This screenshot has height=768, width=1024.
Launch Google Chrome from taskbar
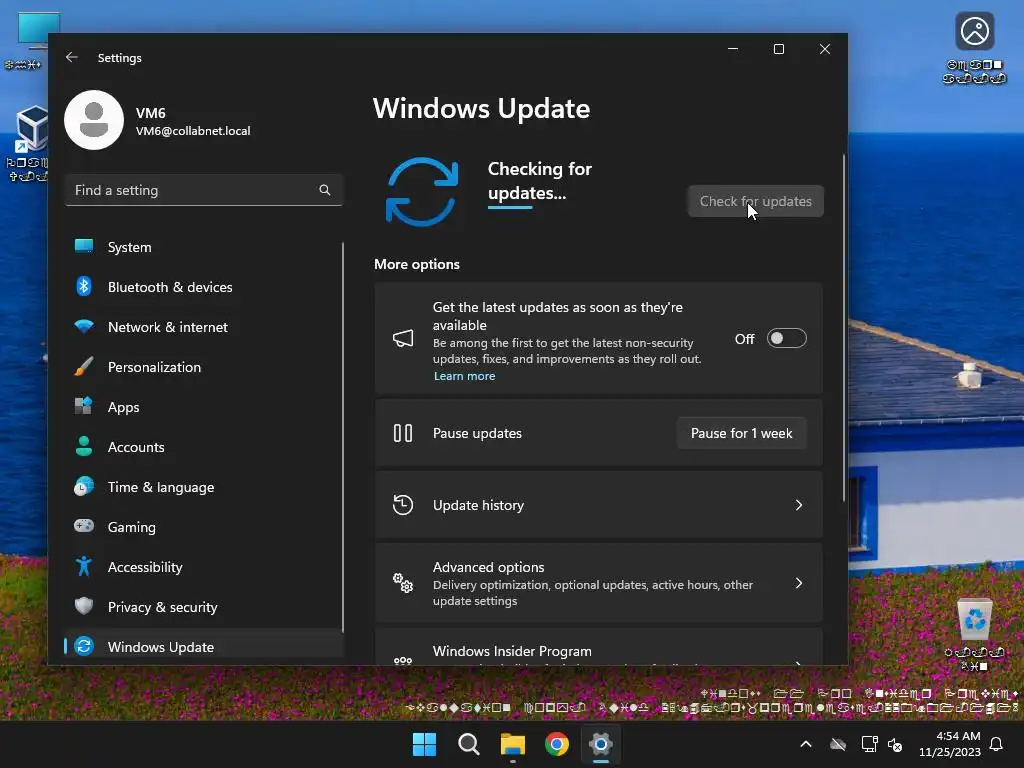click(557, 744)
